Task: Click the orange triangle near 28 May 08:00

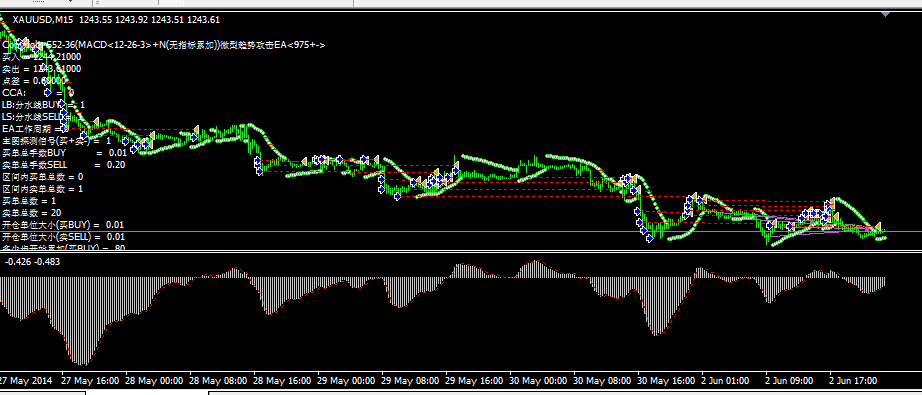Action: (x=196, y=129)
